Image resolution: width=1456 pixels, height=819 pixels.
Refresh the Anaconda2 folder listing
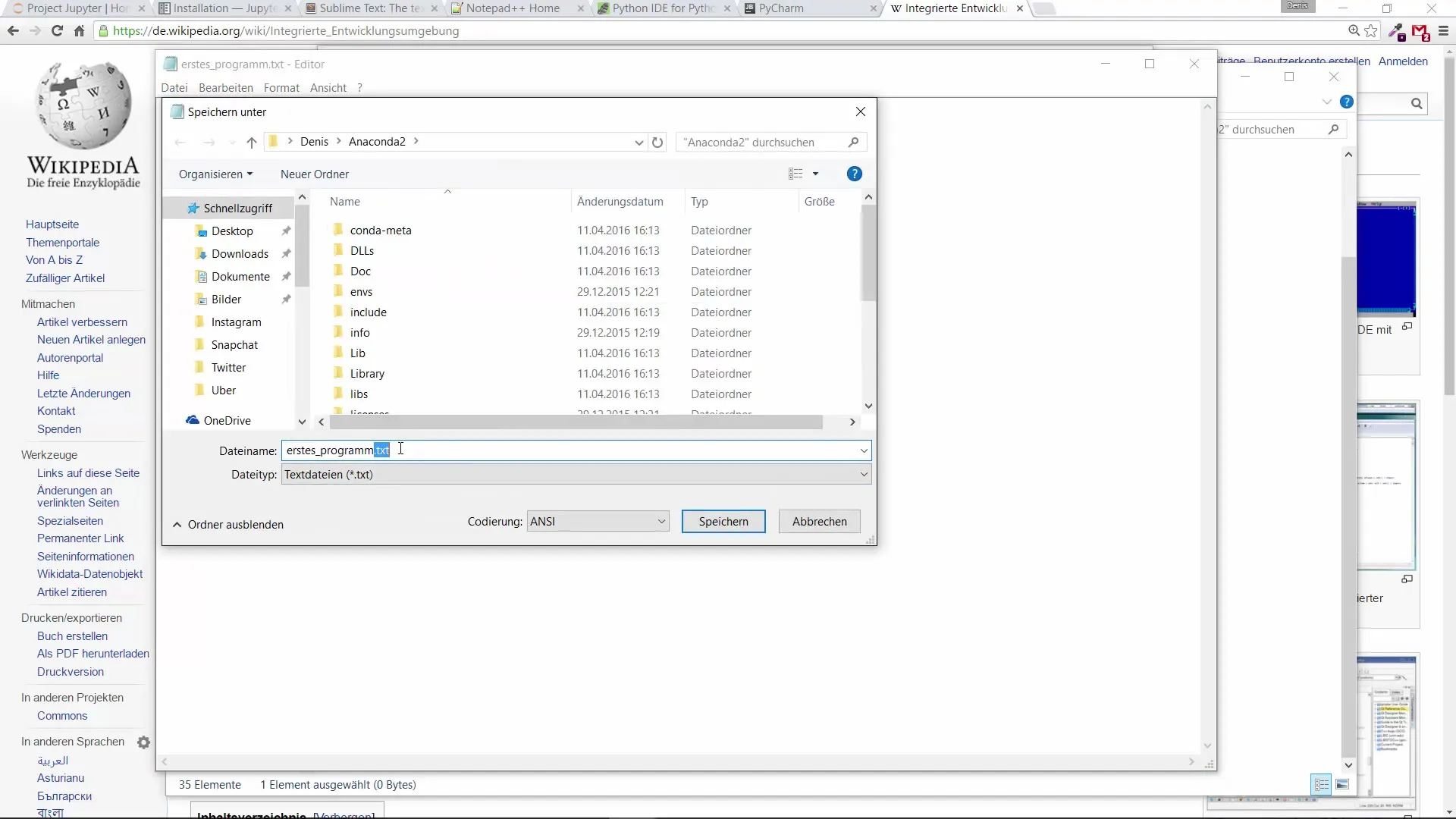coord(657,143)
